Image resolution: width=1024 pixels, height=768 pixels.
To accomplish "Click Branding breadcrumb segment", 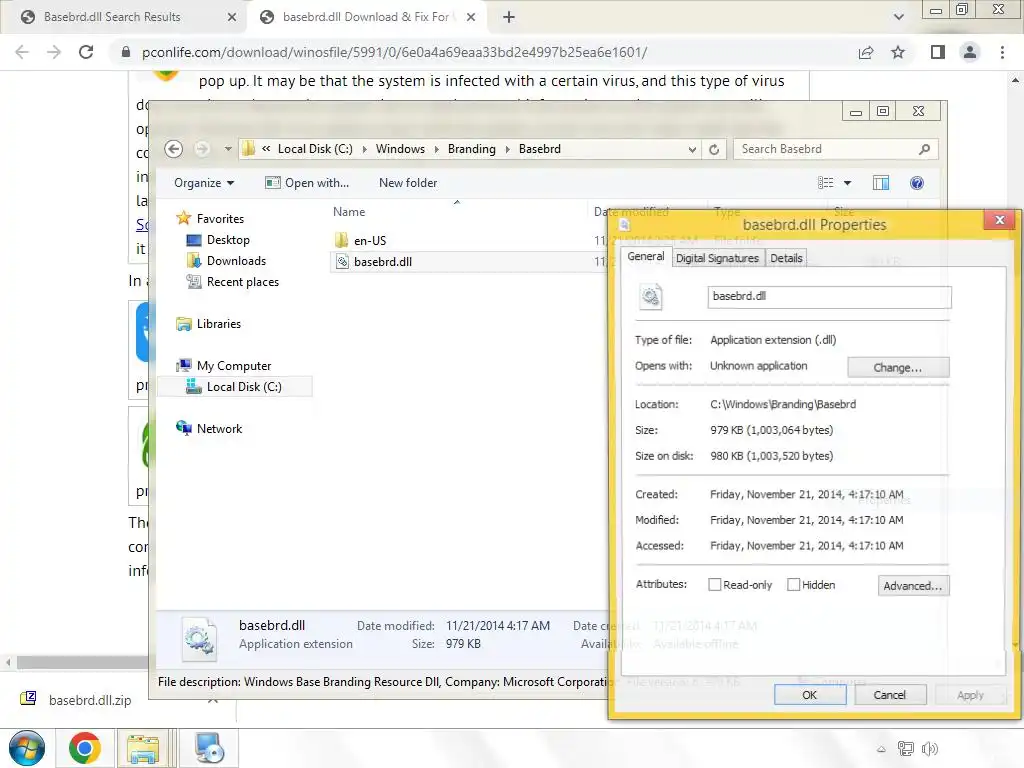I will tap(472, 149).
